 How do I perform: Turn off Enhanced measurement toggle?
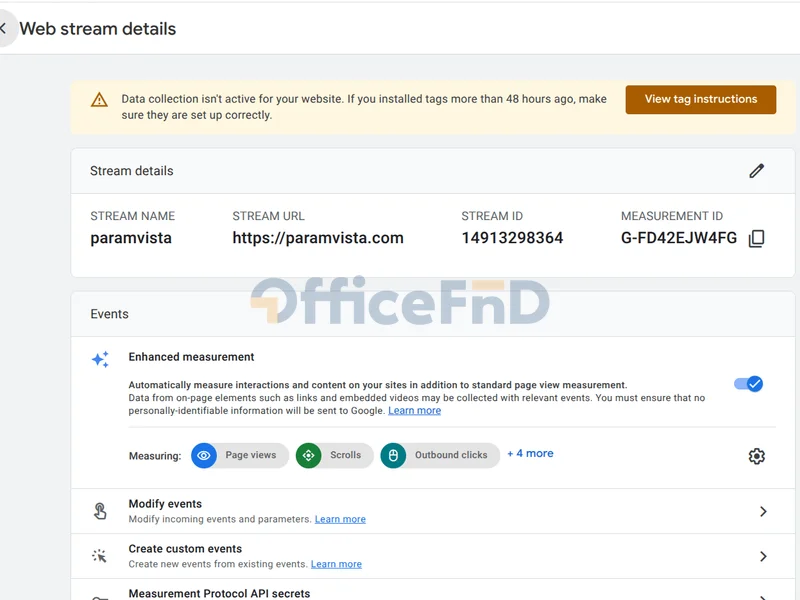tap(748, 384)
